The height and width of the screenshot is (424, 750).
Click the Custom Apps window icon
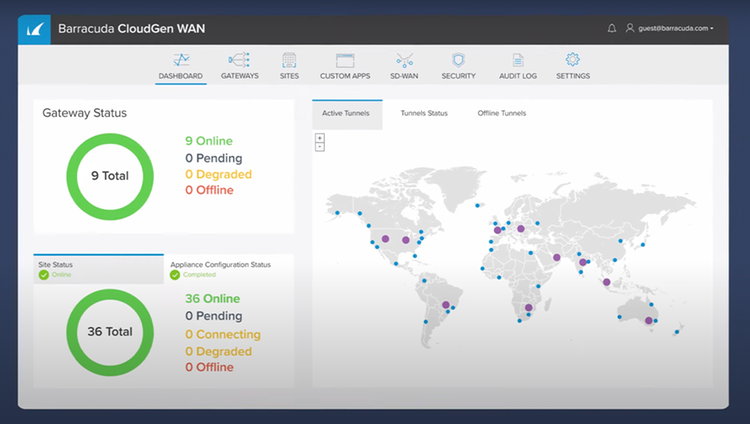345,60
